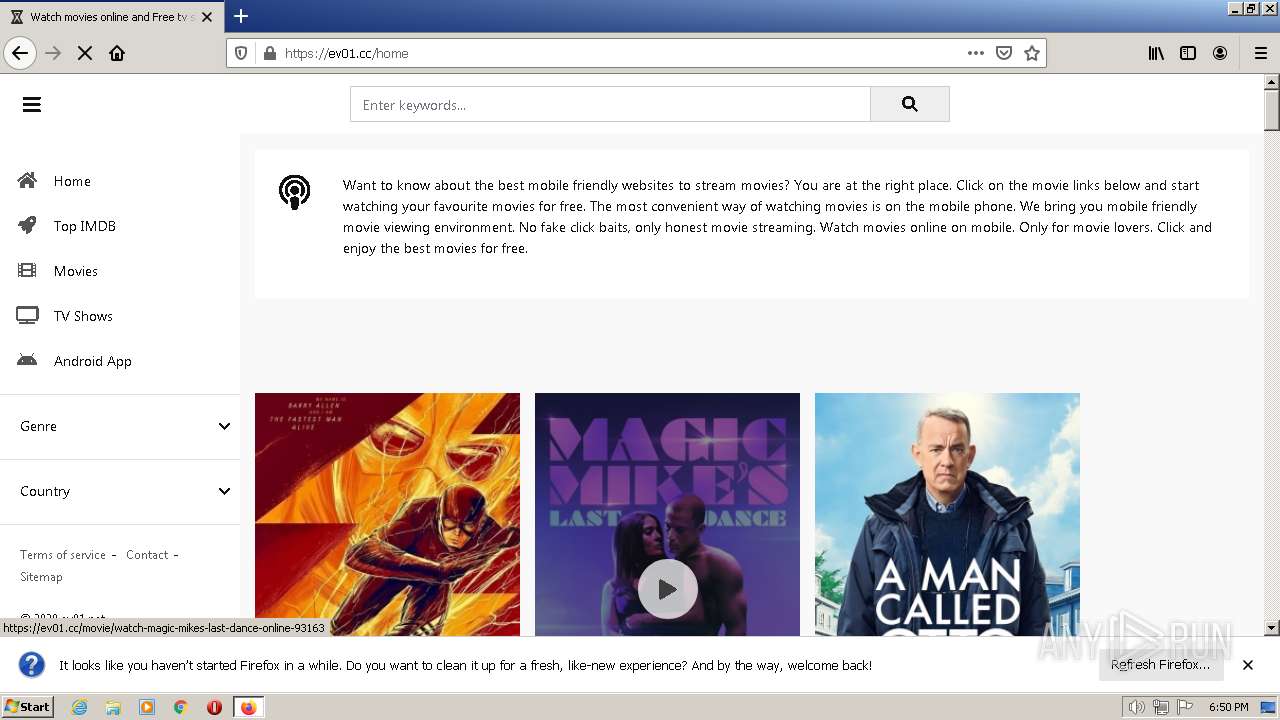Open the Contact link
The height and width of the screenshot is (720, 1280).
[147, 555]
